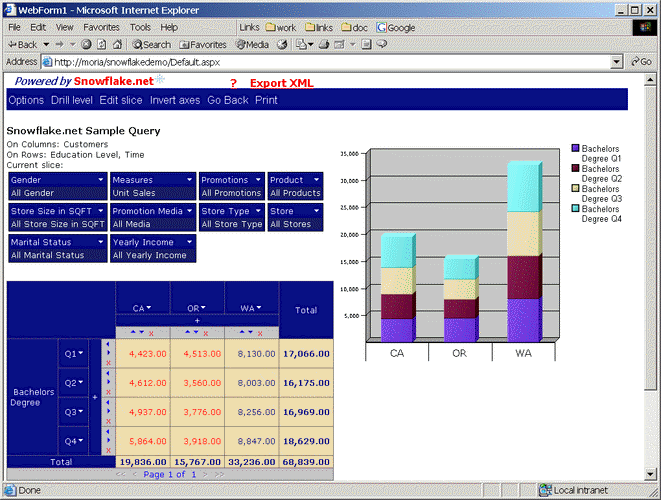Click the browser Forward arrow button

(x=59, y=44)
